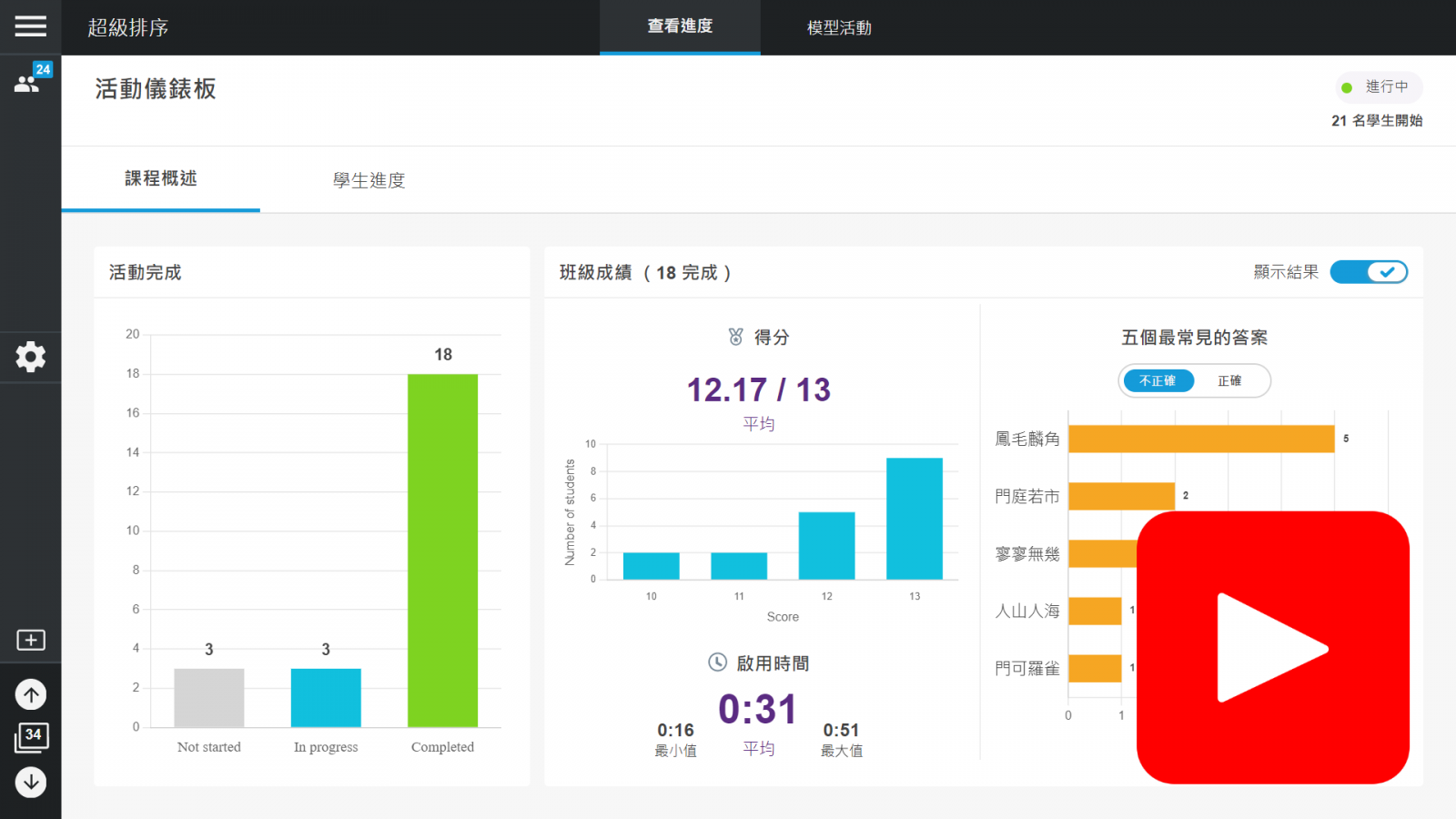This screenshot has width=1456, height=819.
Task: Select the 不正確 answers filter
Action: (x=1158, y=380)
